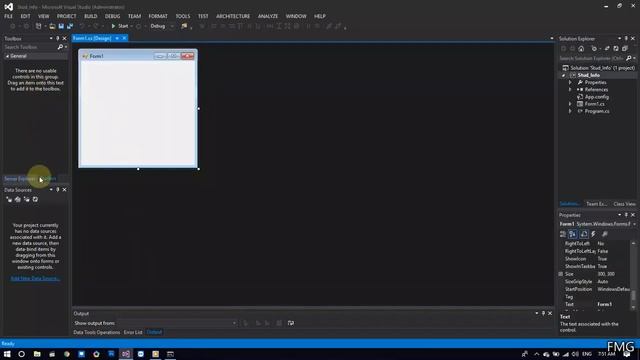Open the FILE menu

pyautogui.click(x=9, y=16)
